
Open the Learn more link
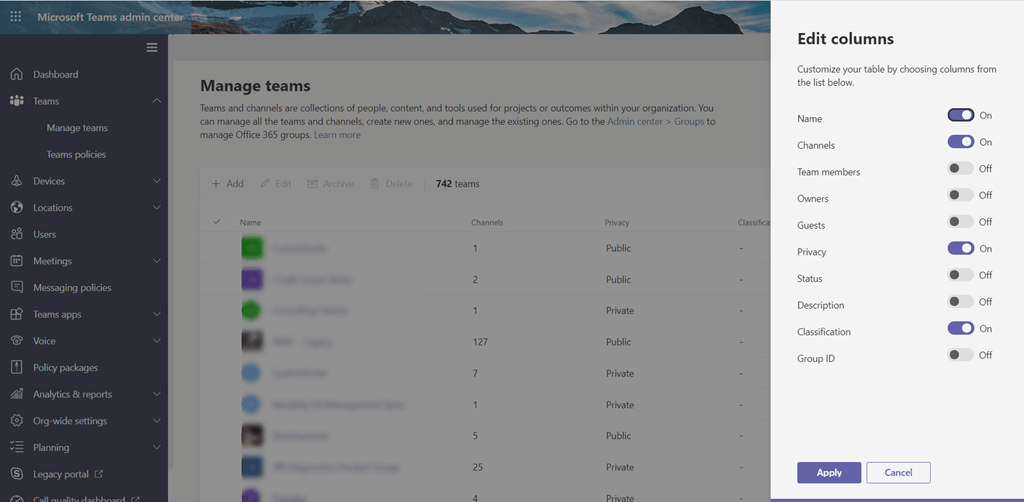pyautogui.click(x=337, y=135)
